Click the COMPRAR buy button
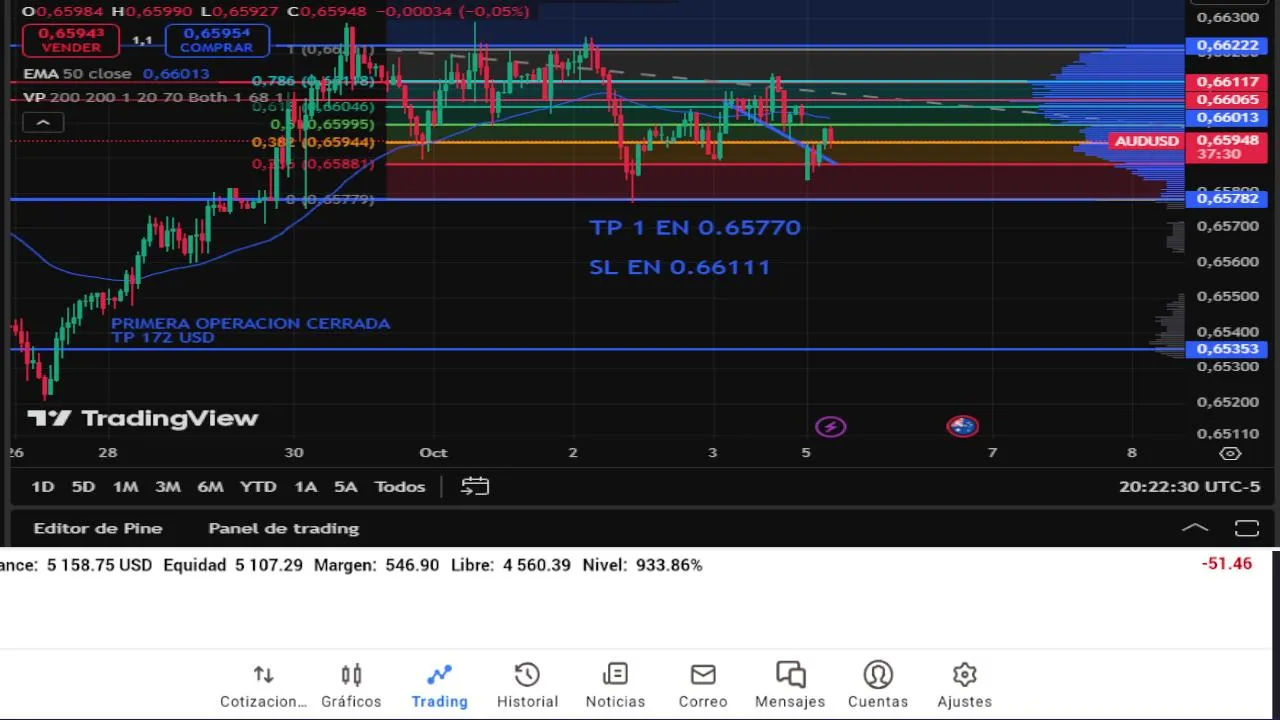1280x720 pixels. (x=217, y=40)
